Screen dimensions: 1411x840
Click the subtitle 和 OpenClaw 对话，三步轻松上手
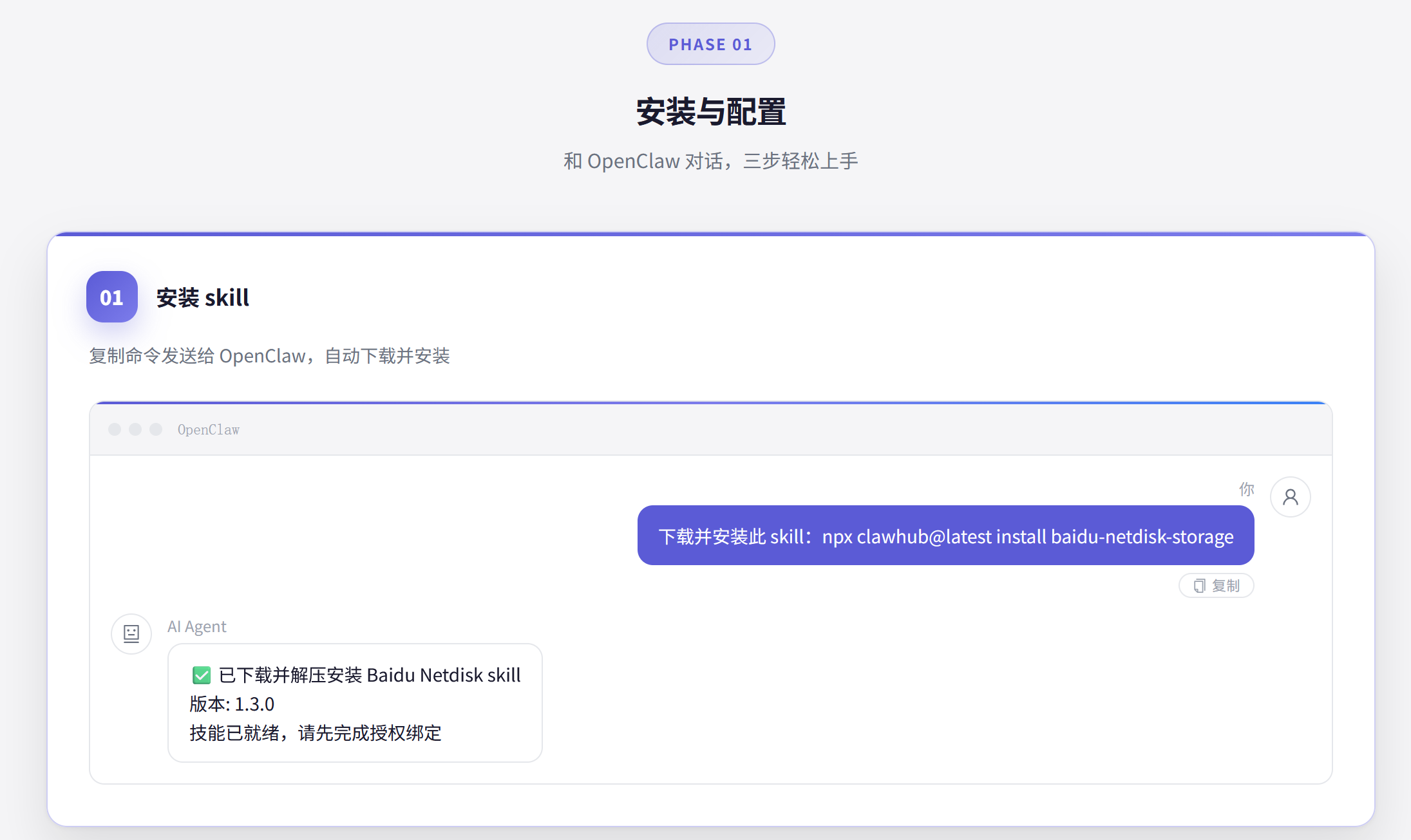point(710,161)
